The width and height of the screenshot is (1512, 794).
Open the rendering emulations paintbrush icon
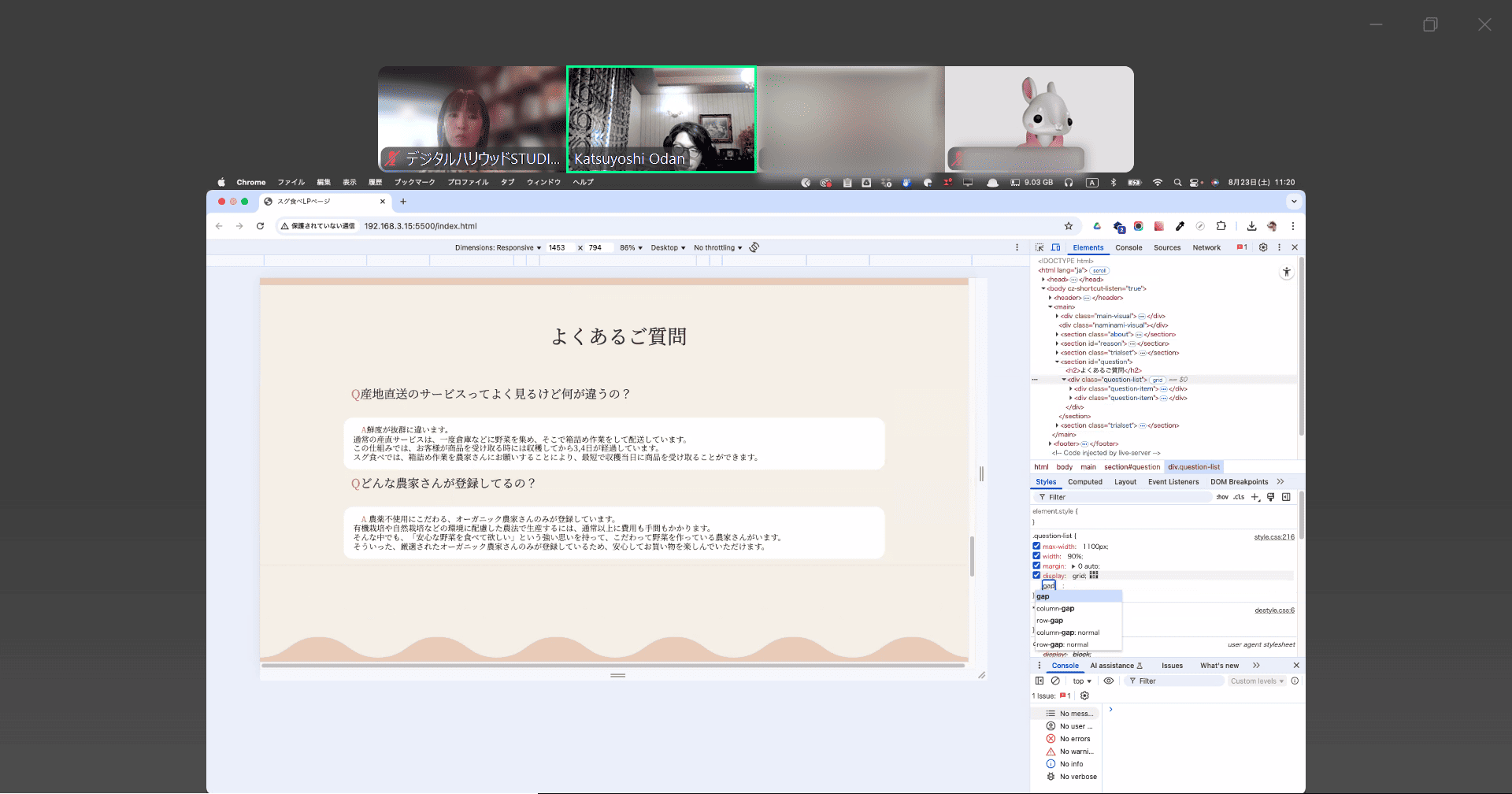coord(1270,497)
